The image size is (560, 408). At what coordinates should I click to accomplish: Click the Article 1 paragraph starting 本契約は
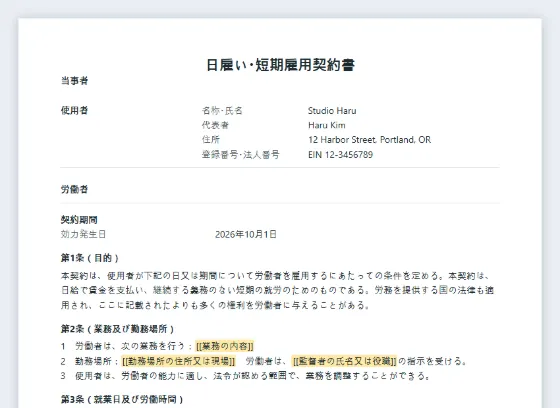[278, 290]
